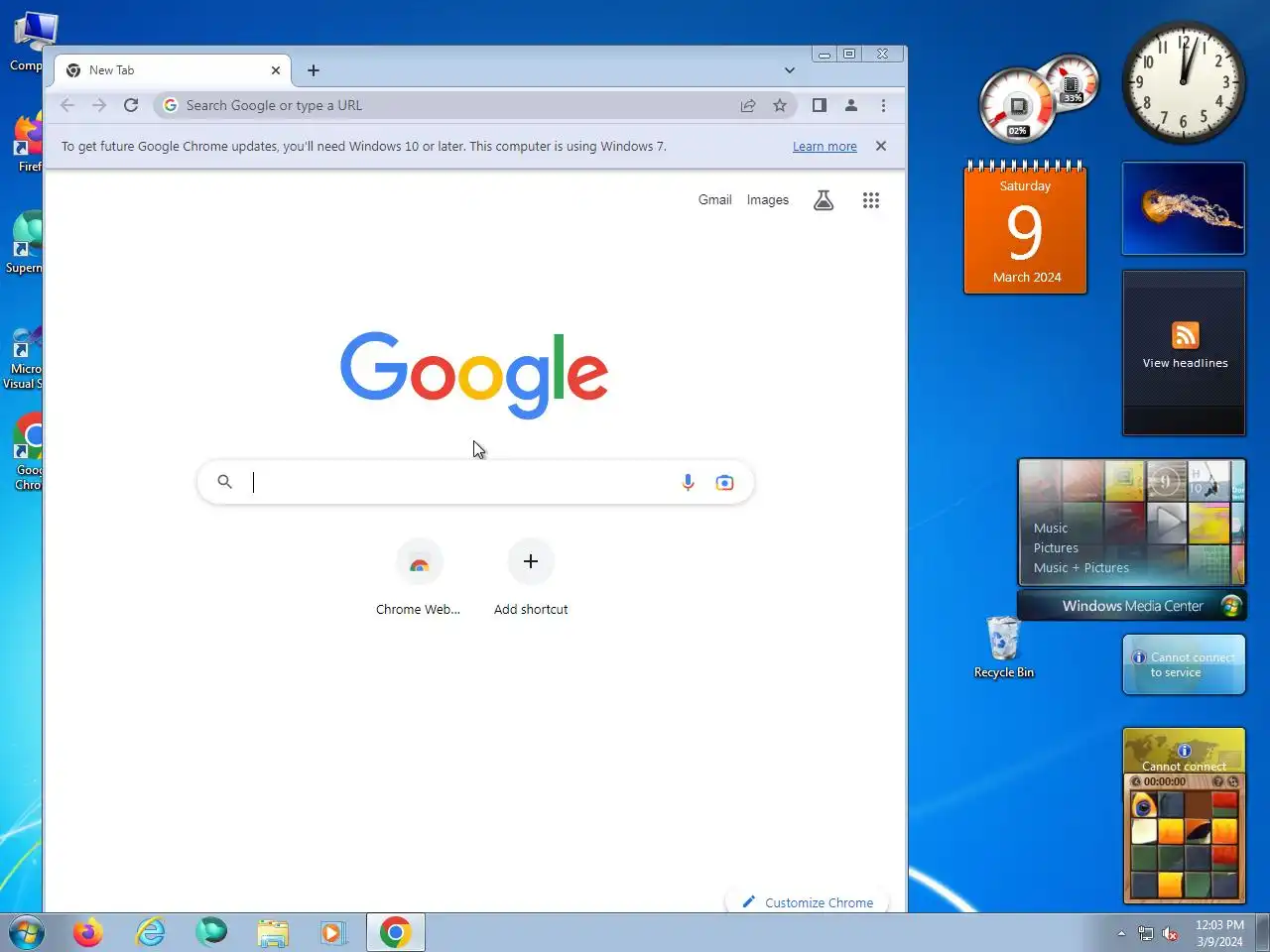Click the muted volume tray icon
Viewport: 1270px width, 952px height.
(x=1171, y=933)
